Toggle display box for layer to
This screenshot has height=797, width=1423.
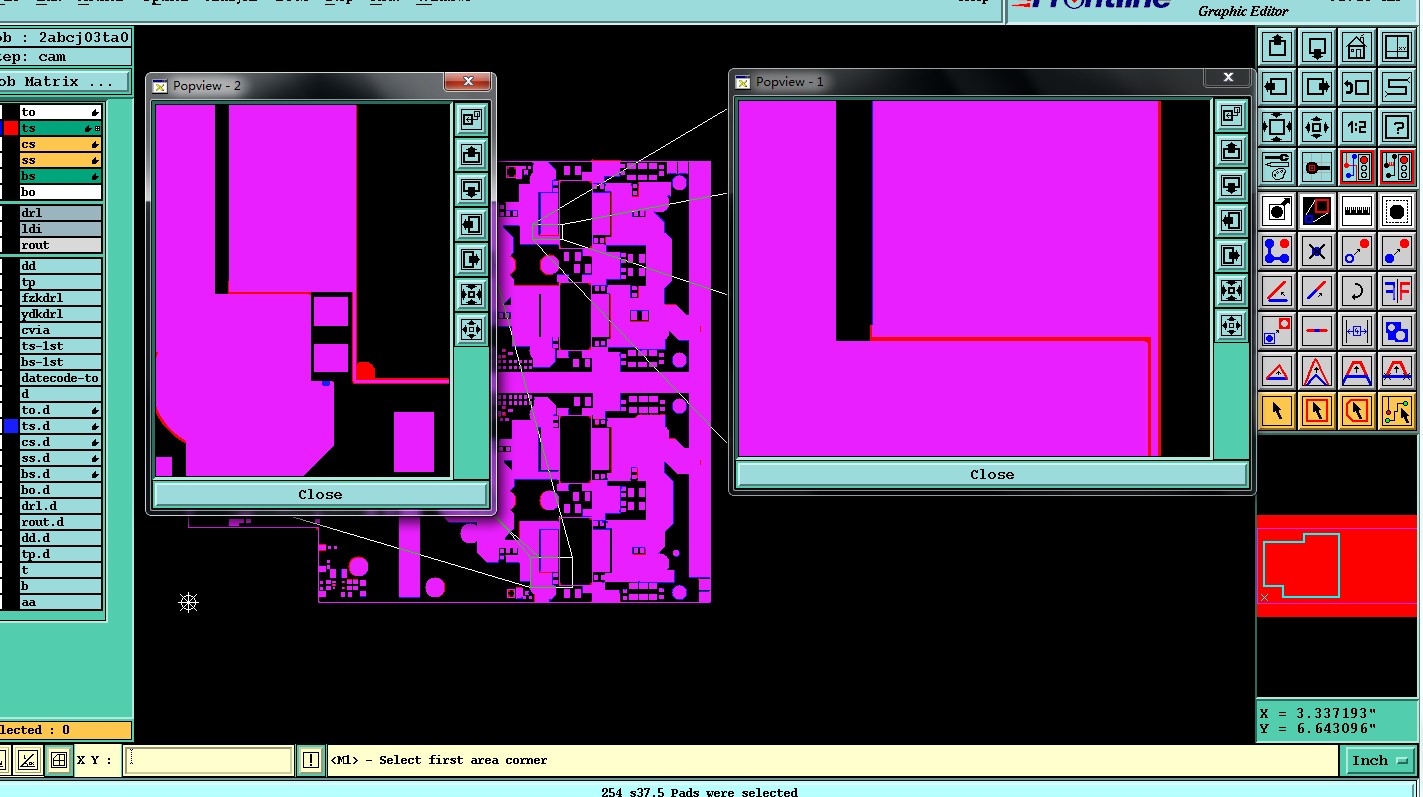tap(10, 112)
